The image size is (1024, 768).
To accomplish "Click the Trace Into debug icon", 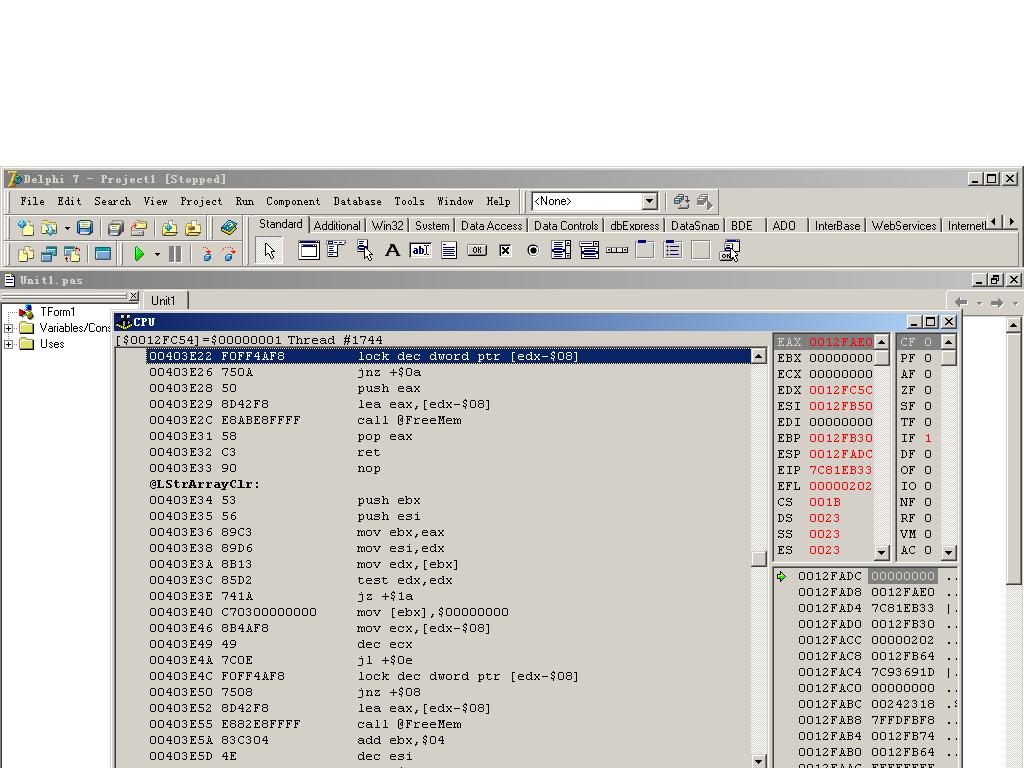I will pos(207,254).
